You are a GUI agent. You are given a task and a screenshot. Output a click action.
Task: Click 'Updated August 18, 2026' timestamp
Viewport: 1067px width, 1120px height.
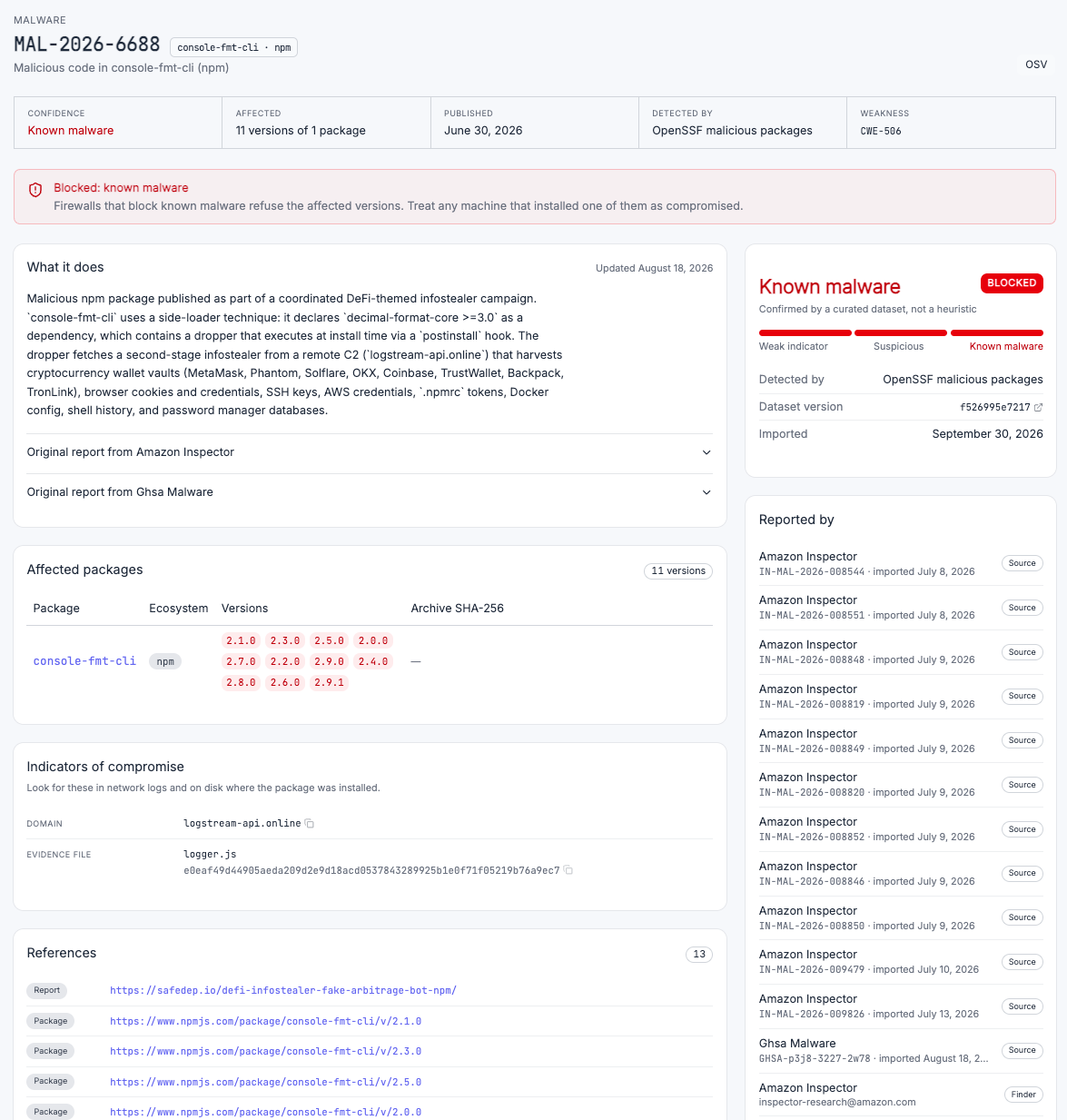click(x=654, y=268)
